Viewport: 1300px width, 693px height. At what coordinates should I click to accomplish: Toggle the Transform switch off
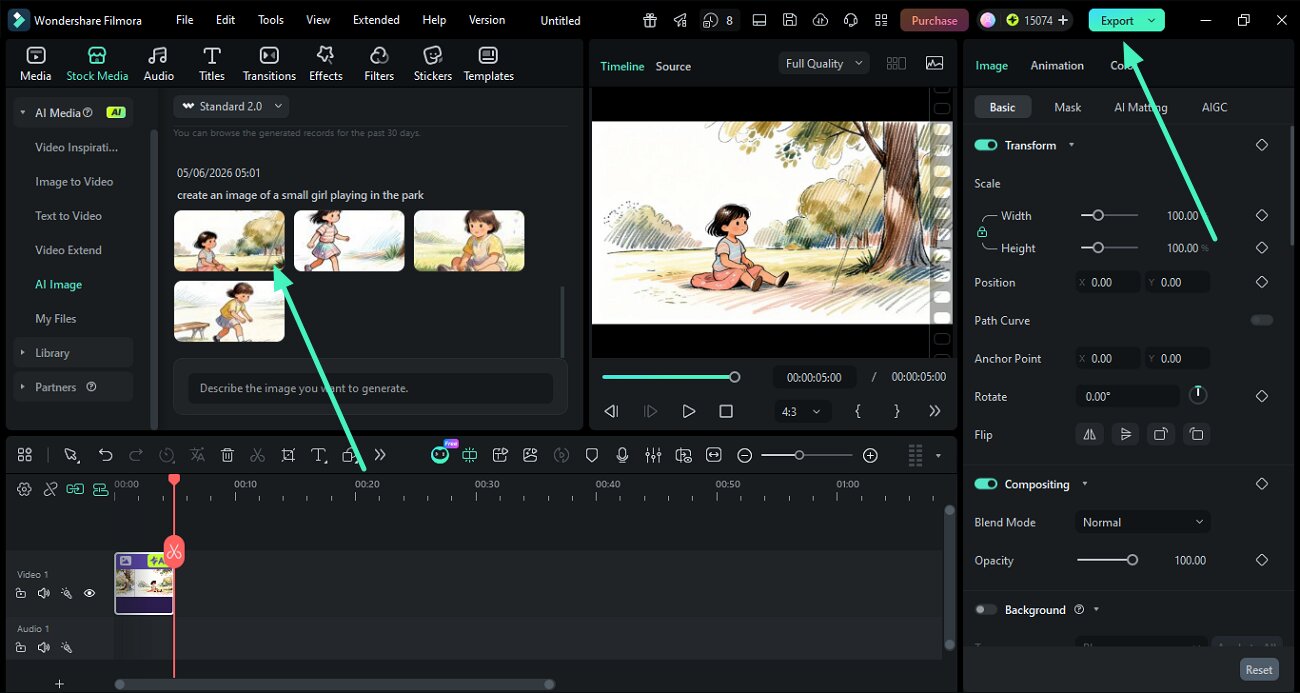tap(986, 145)
